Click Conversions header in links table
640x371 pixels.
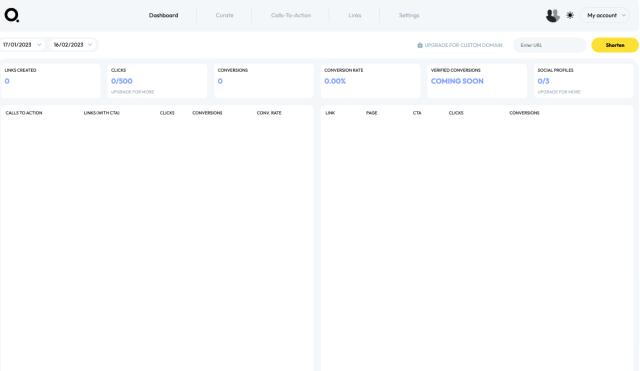tap(524, 113)
